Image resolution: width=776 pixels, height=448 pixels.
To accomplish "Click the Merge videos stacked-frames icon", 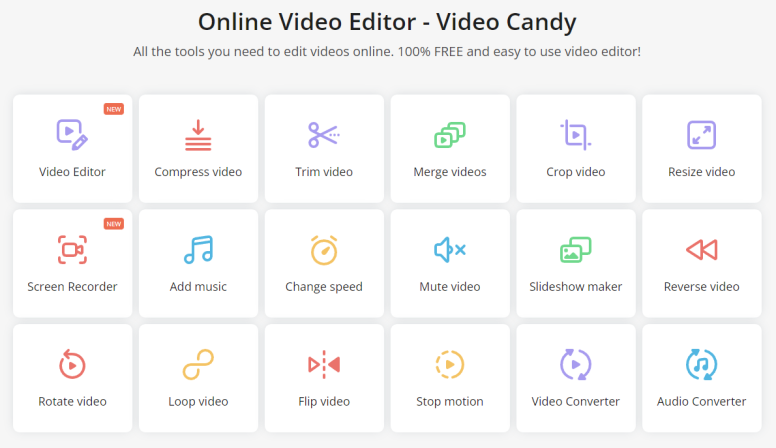I will [450, 135].
